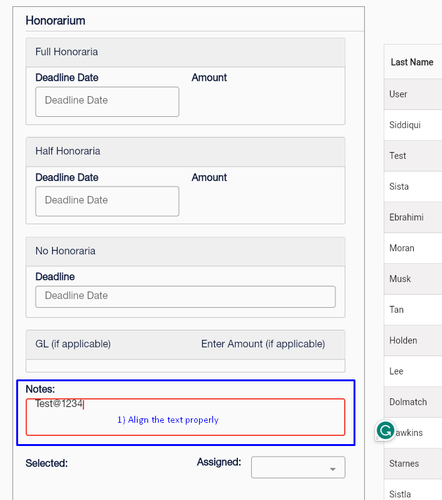Click the Last Name column header
The height and width of the screenshot is (500, 442).
(412, 62)
